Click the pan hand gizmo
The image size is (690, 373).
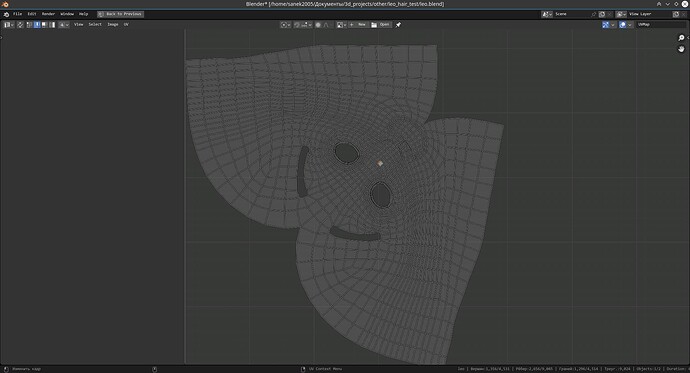(681, 49)
